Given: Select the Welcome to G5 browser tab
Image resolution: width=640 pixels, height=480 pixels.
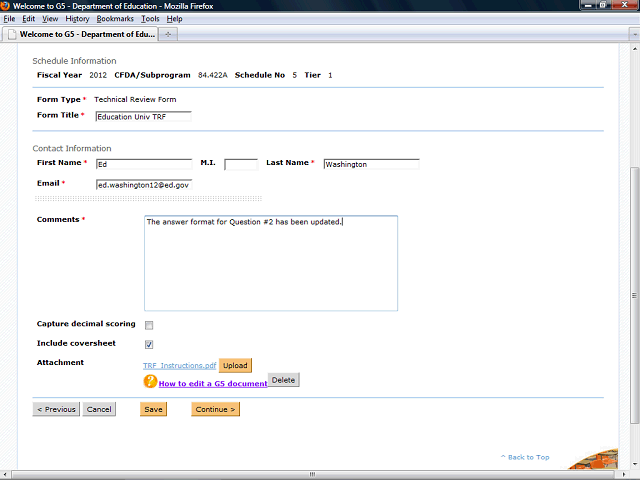Looking at the screenshot, I should pos(80,33).
